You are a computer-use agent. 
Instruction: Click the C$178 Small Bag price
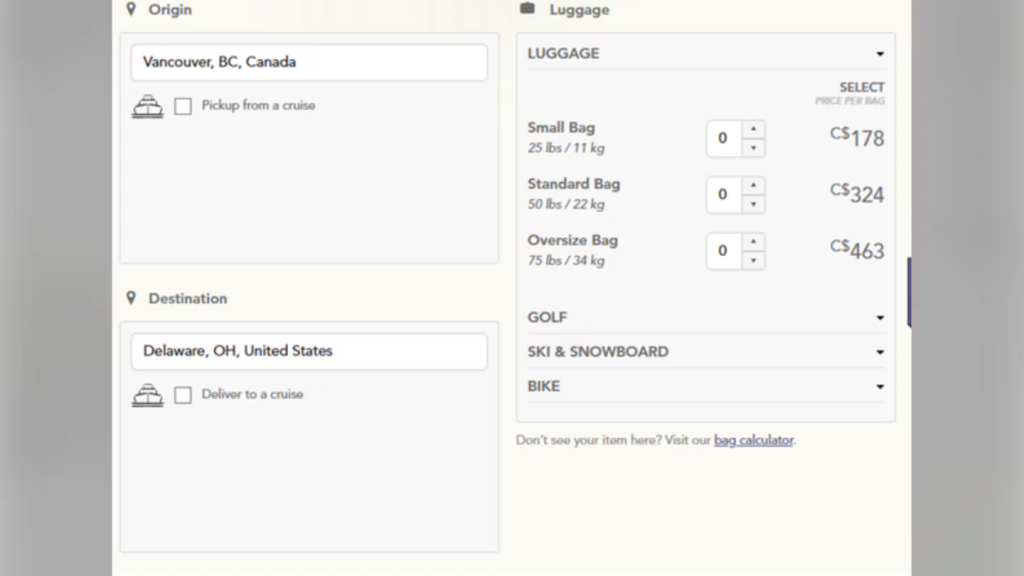click(x=857, y=137)
